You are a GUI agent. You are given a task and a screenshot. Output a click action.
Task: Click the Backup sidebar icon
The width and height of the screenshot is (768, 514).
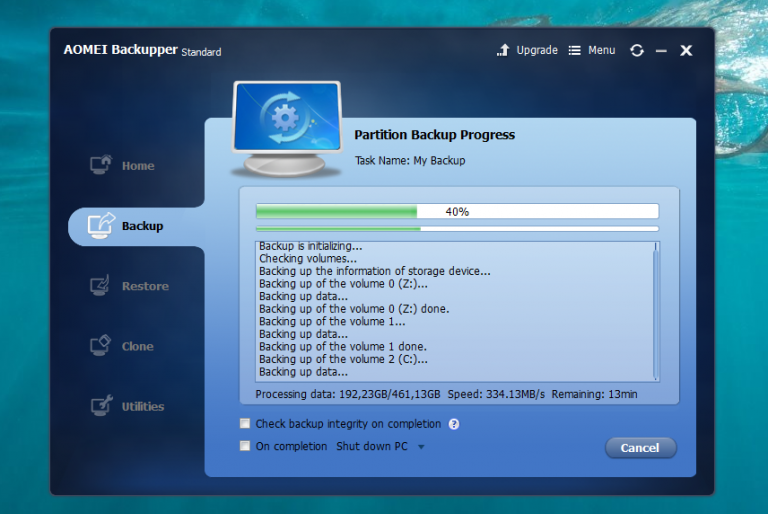pos(100,226)
